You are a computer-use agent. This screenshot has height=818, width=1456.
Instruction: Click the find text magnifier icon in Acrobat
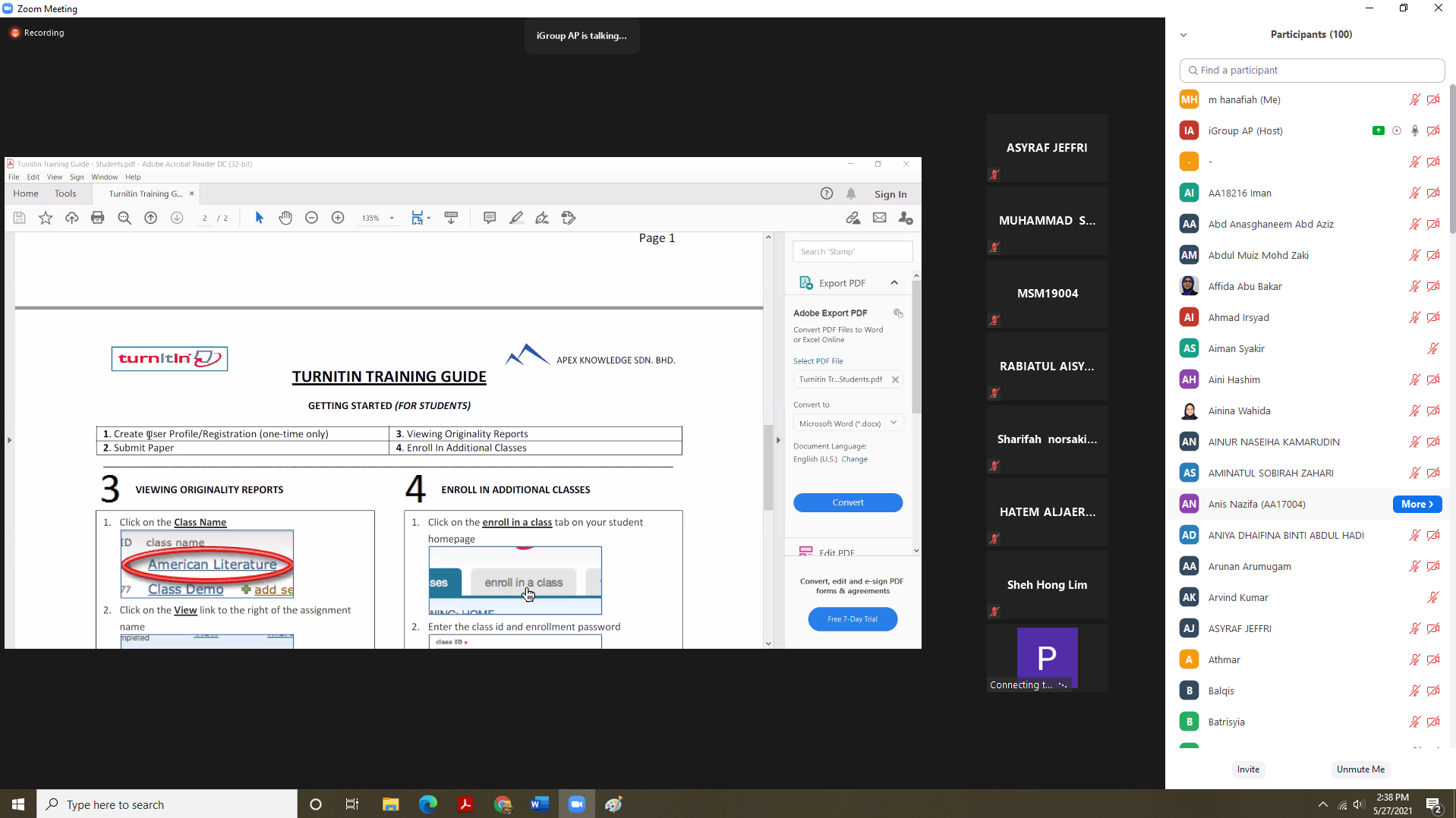(x=124, y=218)
